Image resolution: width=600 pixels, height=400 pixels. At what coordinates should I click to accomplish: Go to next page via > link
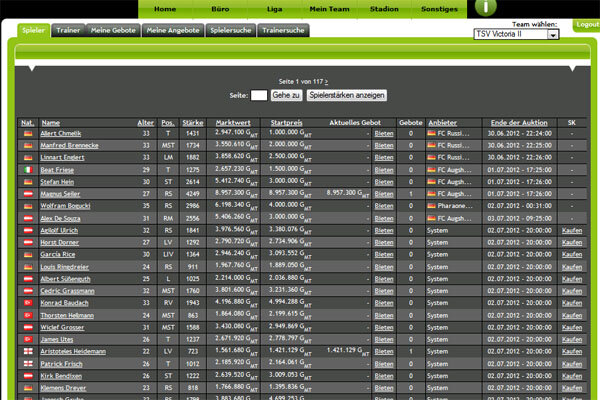pos(326,82)
